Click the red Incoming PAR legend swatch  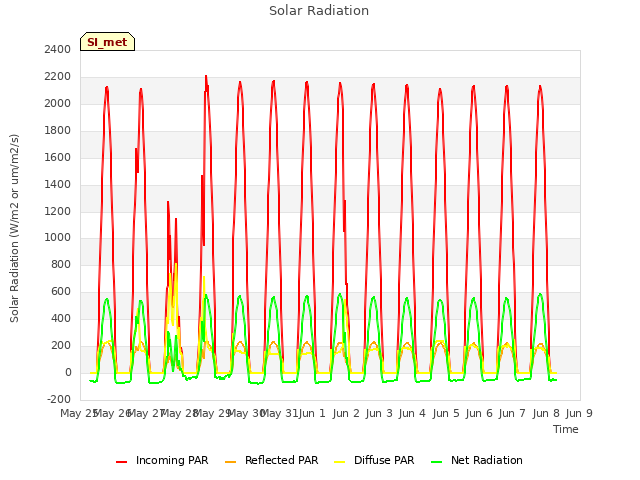122,462
